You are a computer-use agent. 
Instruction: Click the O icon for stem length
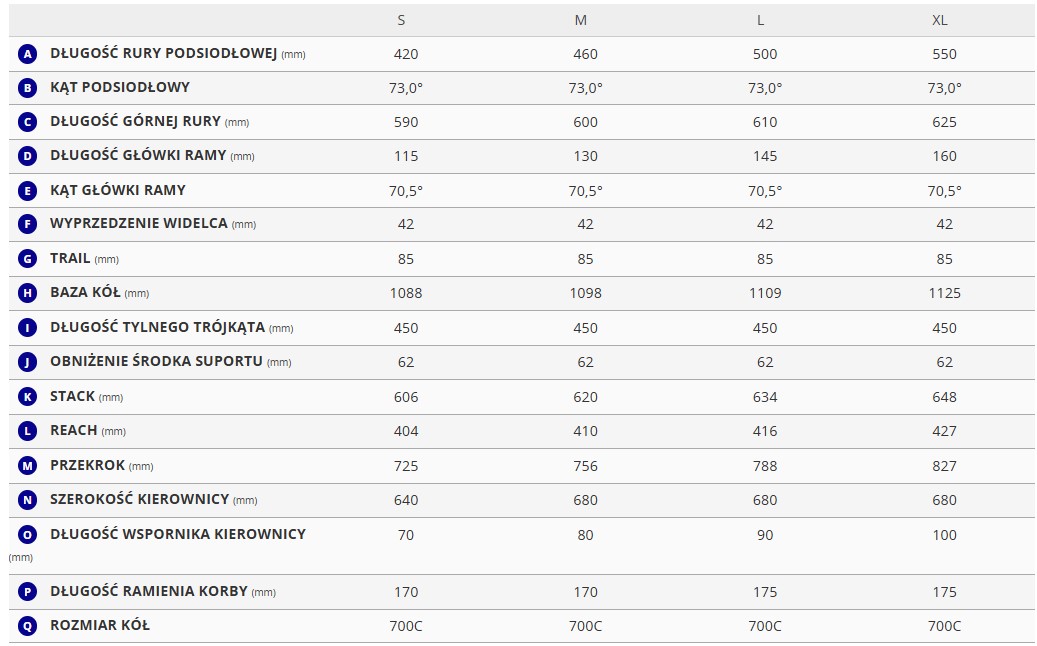coord(28,535)
